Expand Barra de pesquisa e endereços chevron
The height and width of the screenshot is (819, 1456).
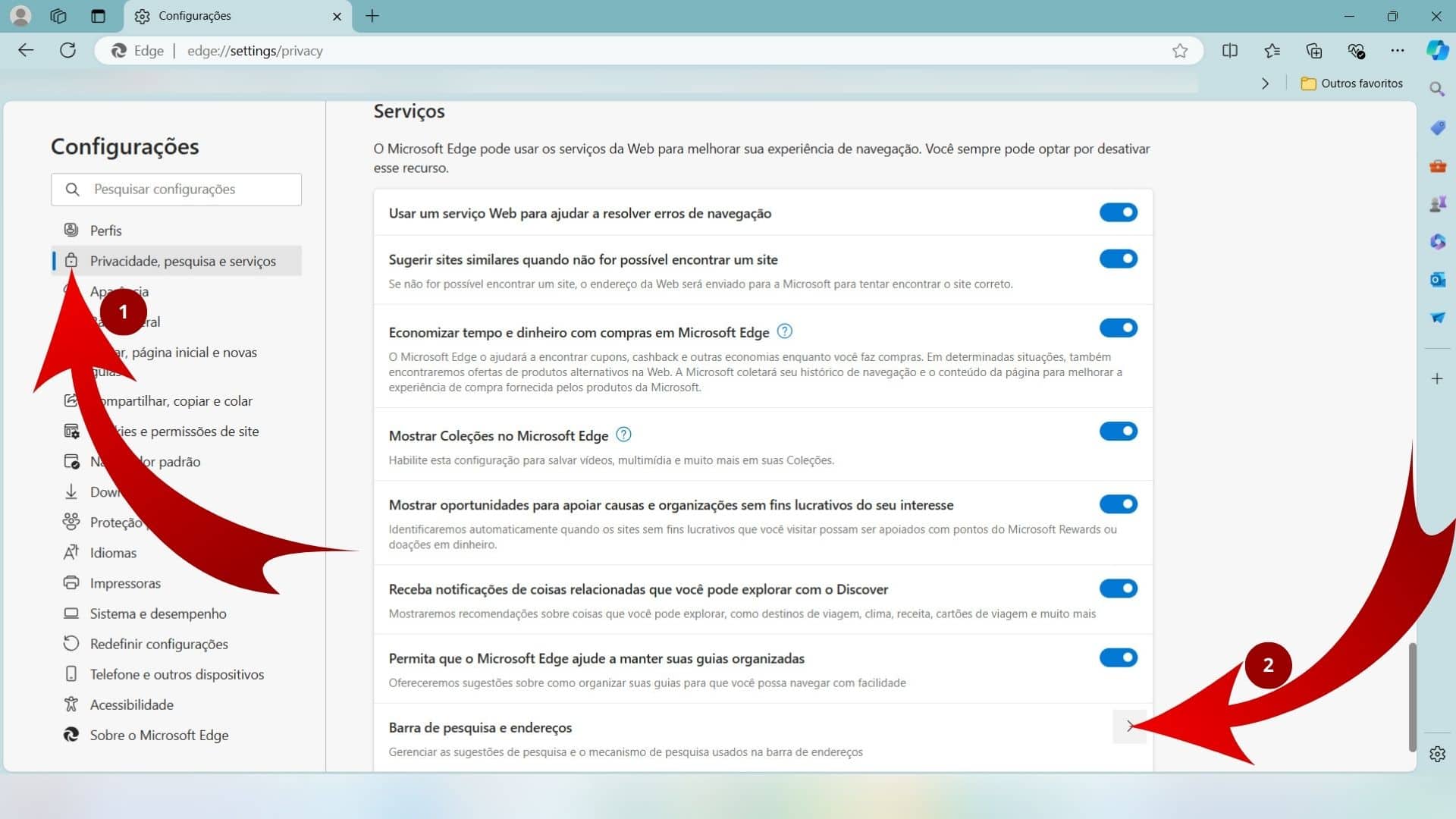1130,726
